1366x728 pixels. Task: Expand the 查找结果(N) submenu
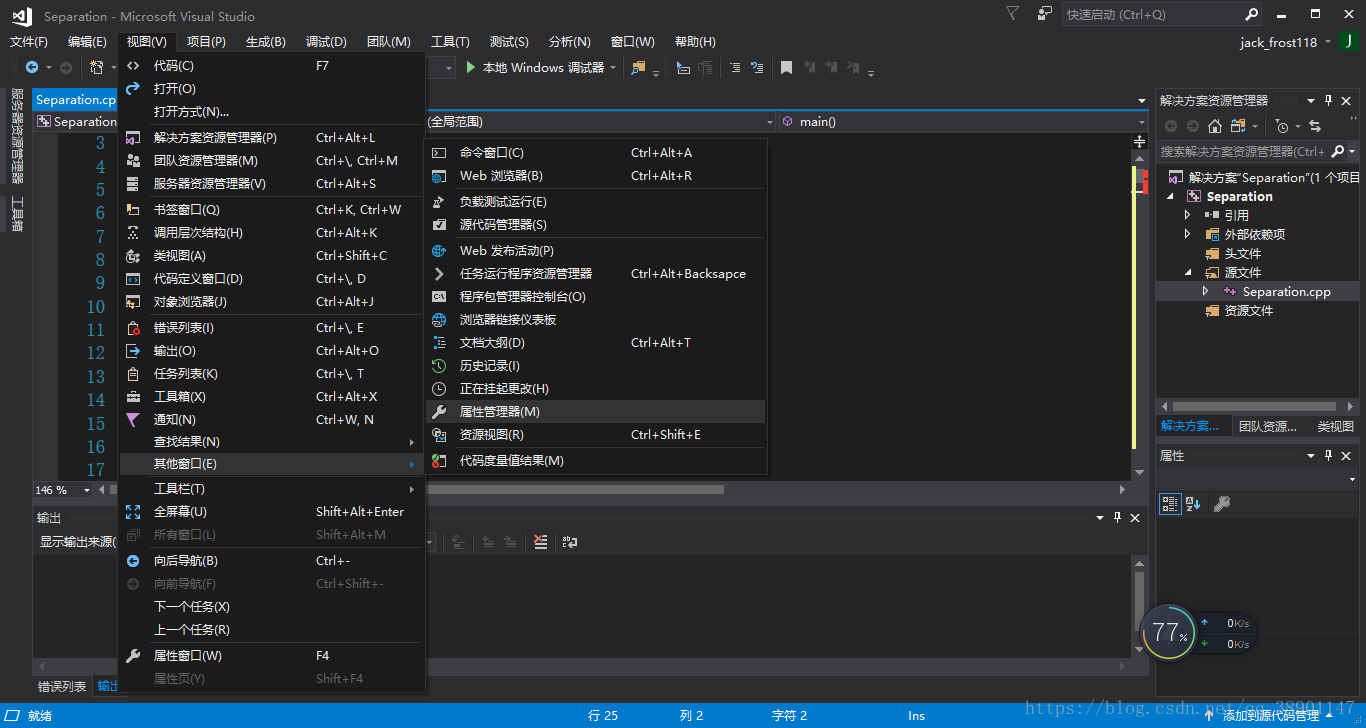click(x=272, y=441)
